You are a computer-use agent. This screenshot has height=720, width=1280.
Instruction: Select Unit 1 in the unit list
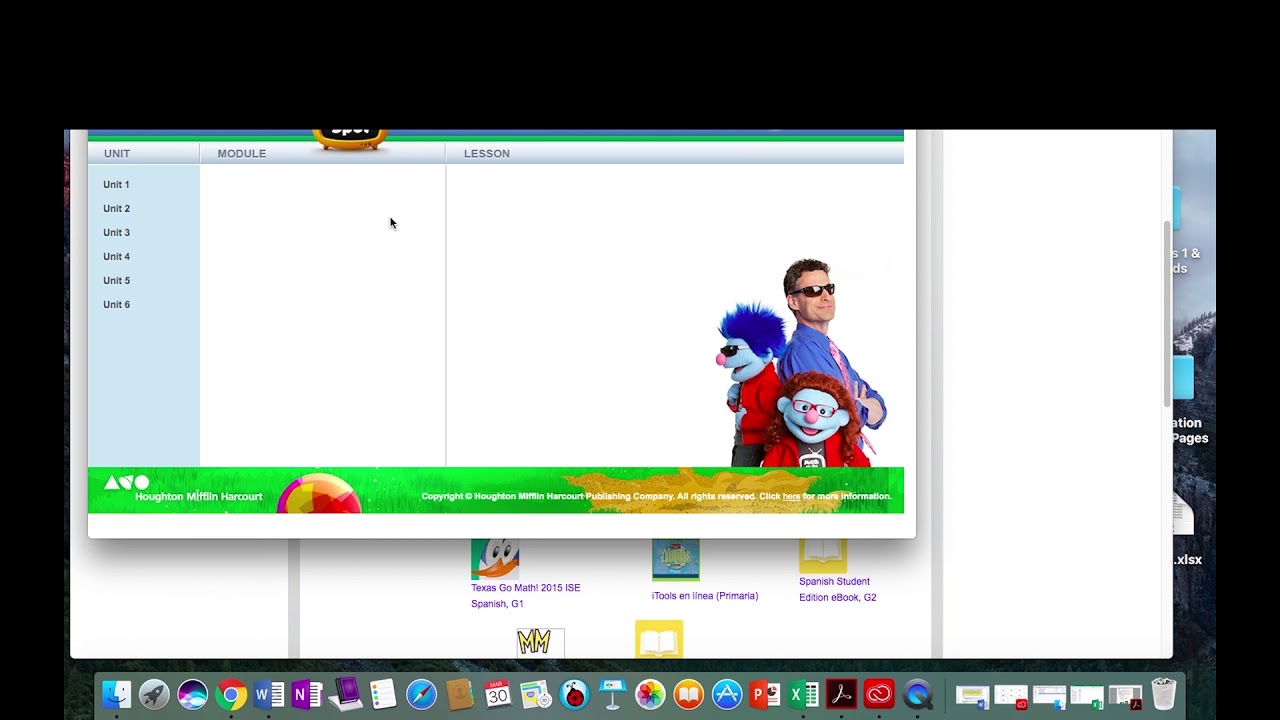[x=116, y=184]
